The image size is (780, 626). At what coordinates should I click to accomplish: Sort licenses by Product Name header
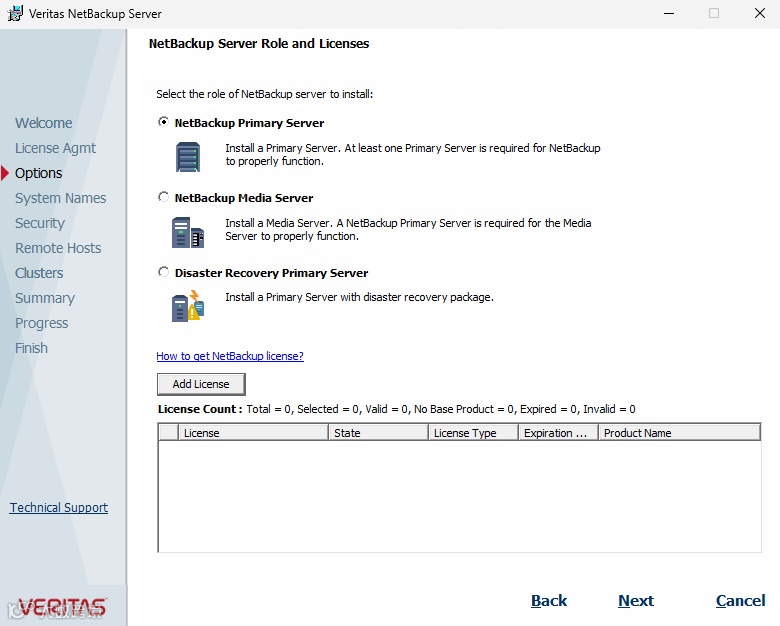click(678, 433)
